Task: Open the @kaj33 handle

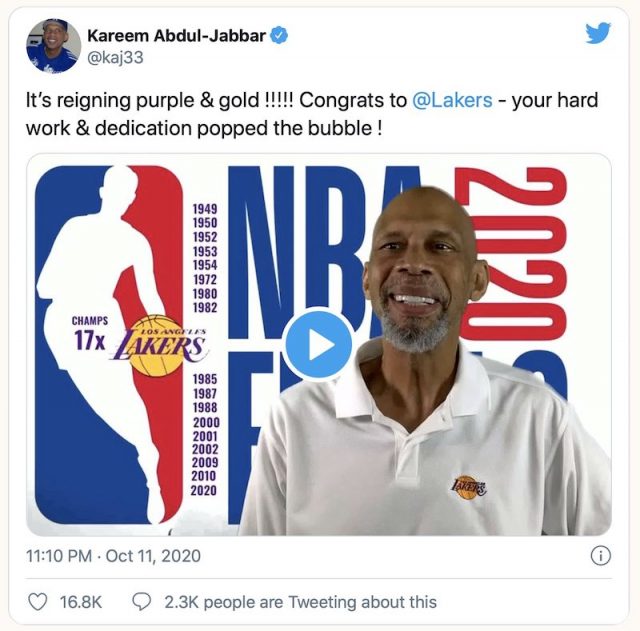Action: coord(116,58)
